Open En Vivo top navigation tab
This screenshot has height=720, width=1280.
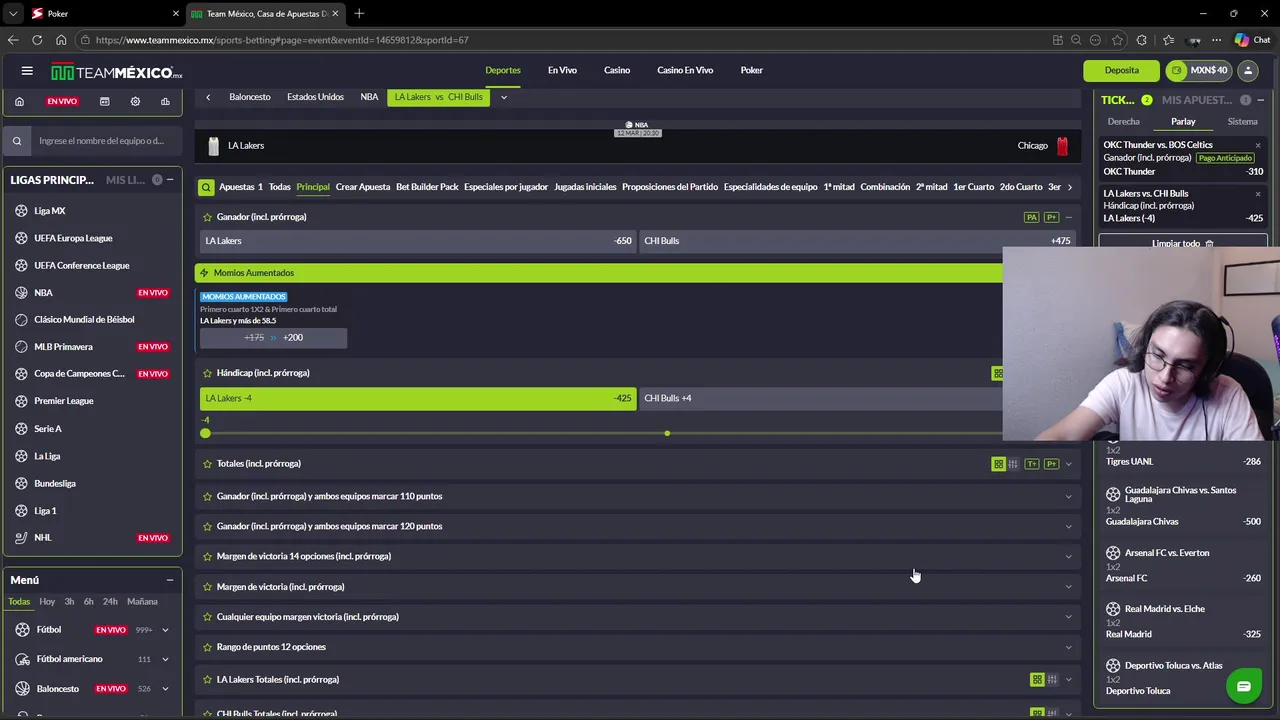[x=562, y=71]
